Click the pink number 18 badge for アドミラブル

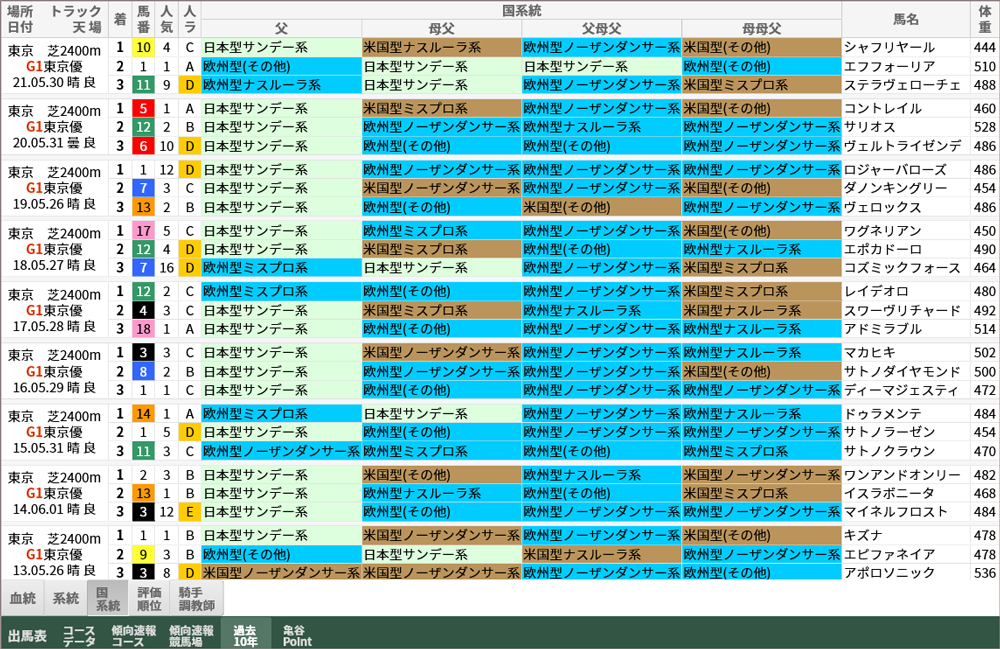click(x=143, y=328)
